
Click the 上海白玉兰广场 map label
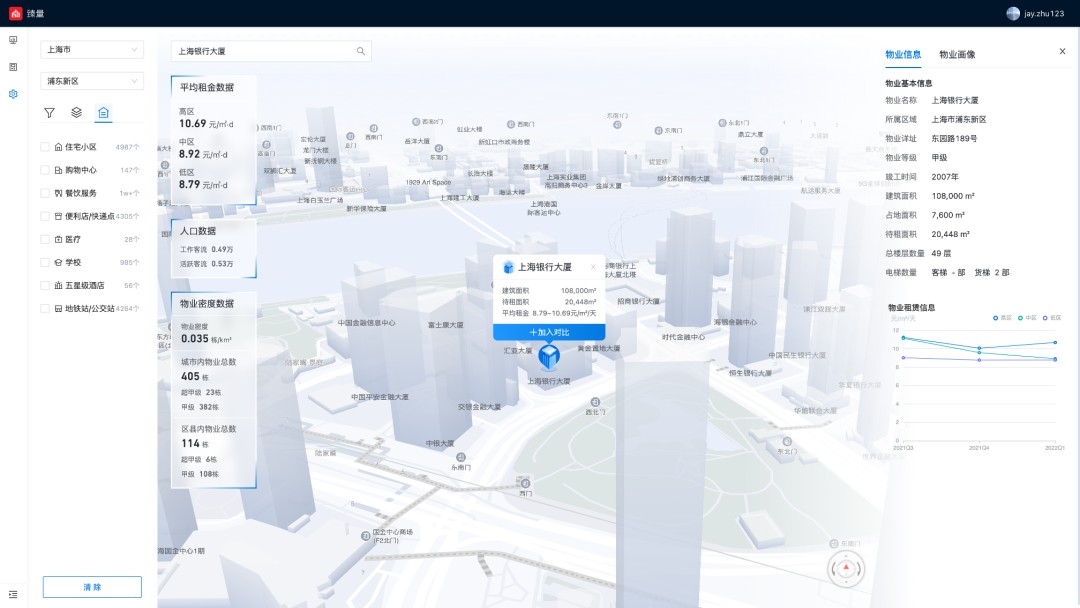[x=320, y=200]
